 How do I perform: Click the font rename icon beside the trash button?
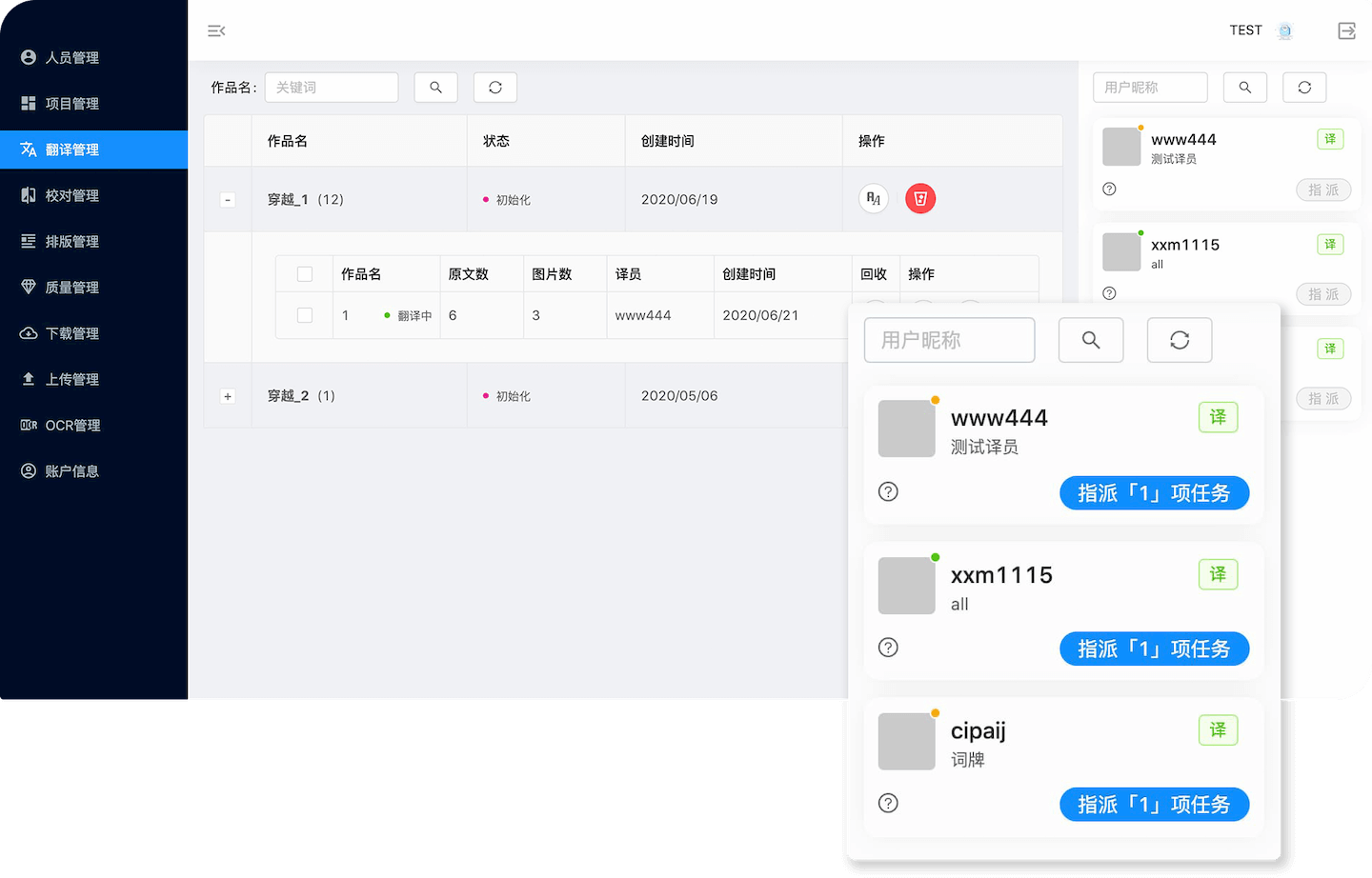pos(873,198)
